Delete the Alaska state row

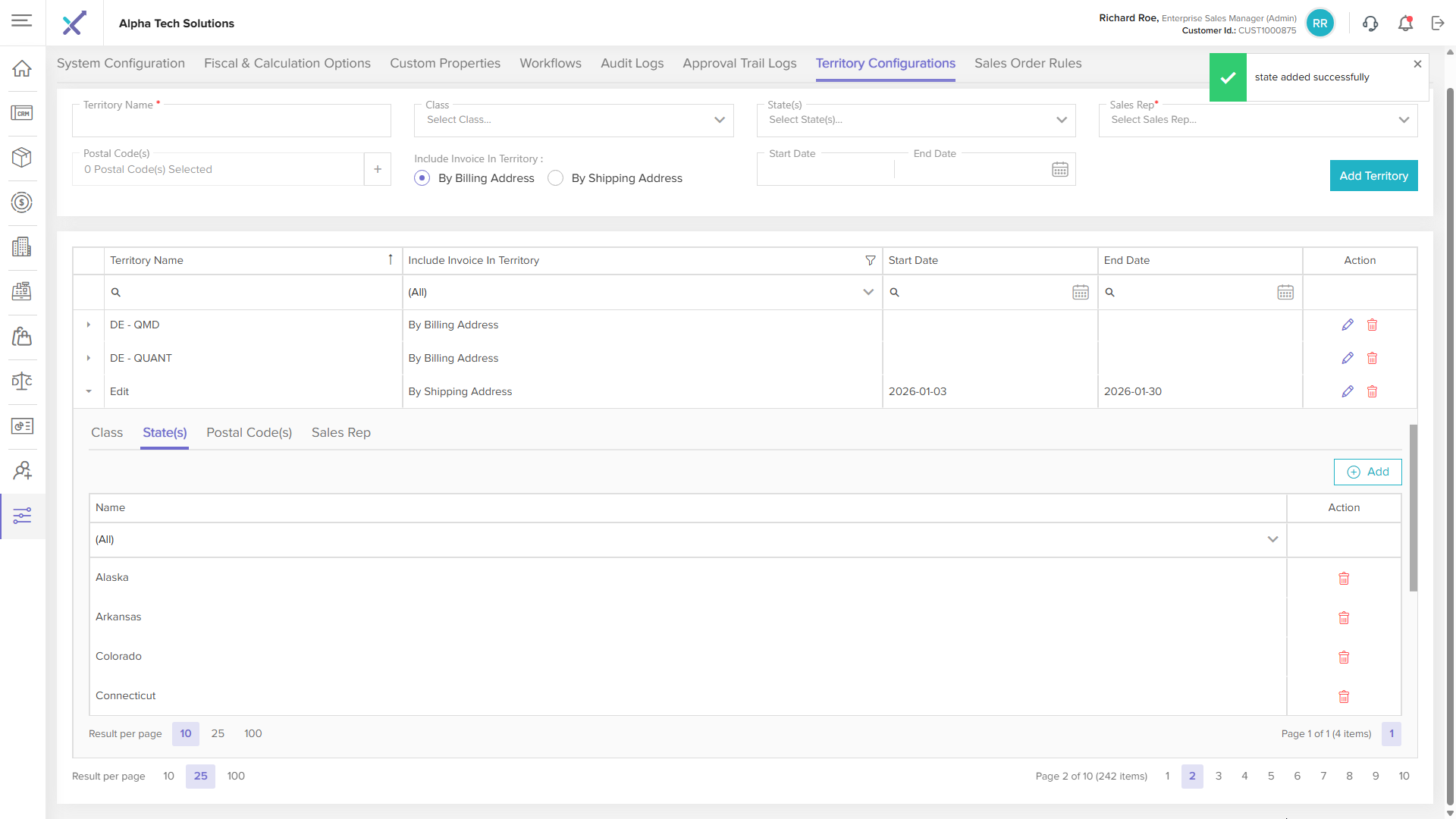(x=1343, y=579)
